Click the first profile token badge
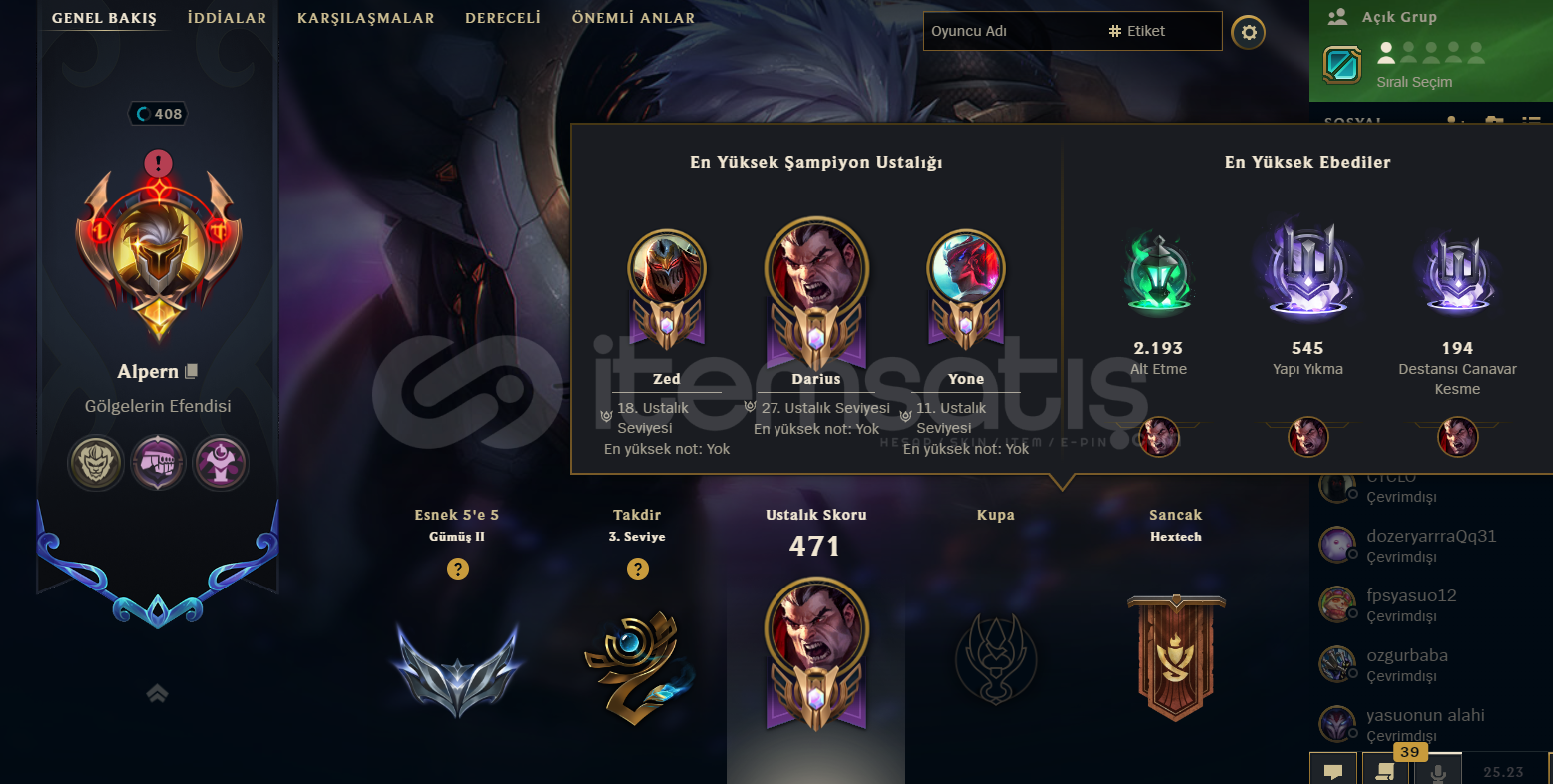This screenshot has height=784, width=1553. coord(96,463)
